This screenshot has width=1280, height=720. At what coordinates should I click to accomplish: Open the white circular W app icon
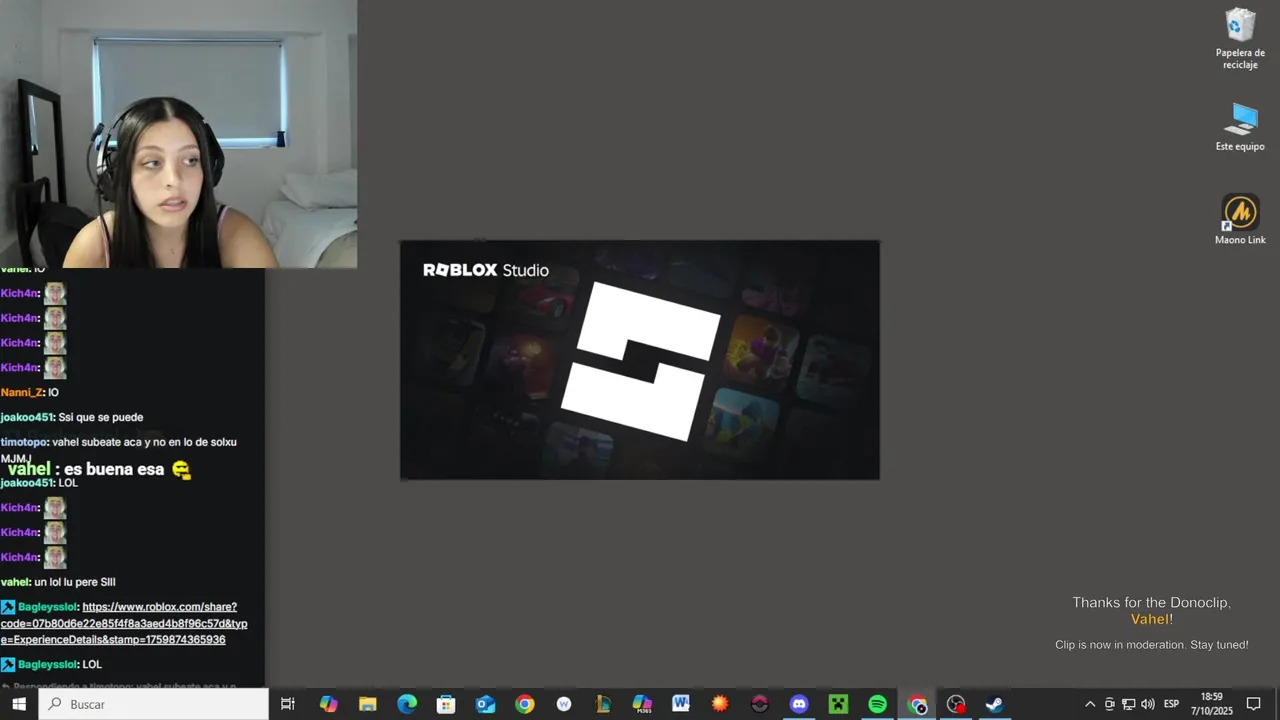tap(564, 704)
